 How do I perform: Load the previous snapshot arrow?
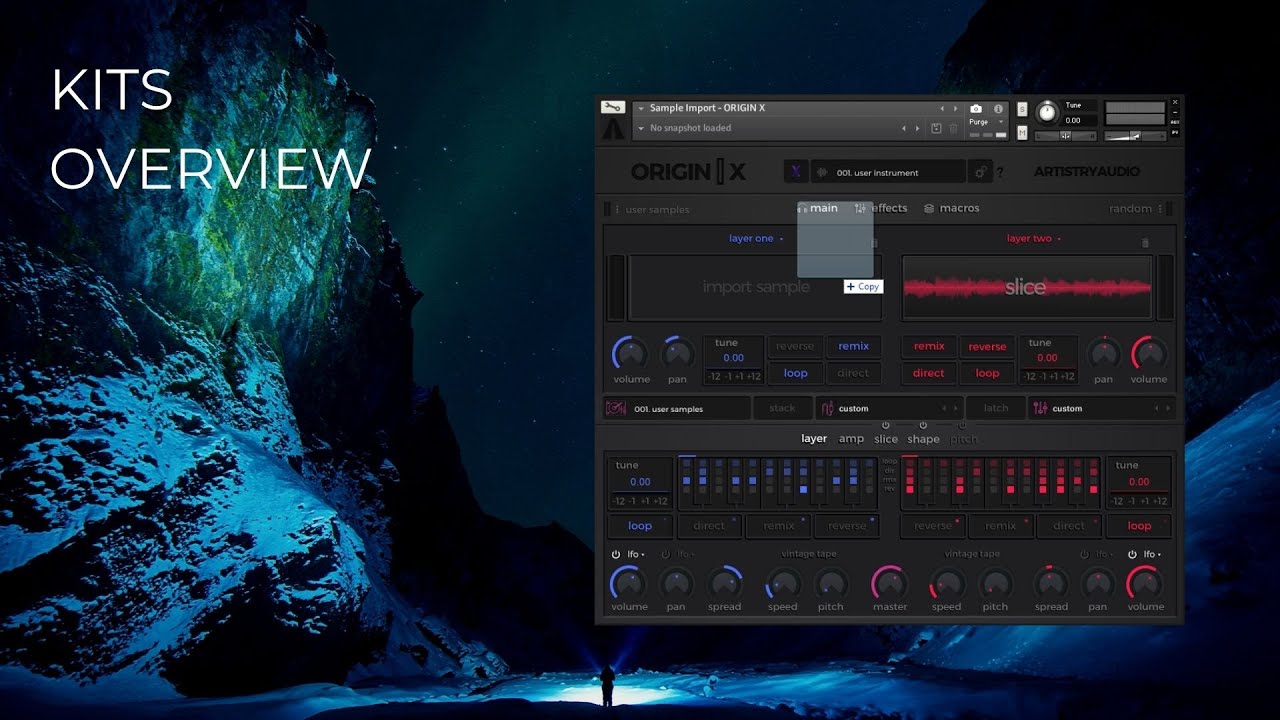click(x=904, y=128)
